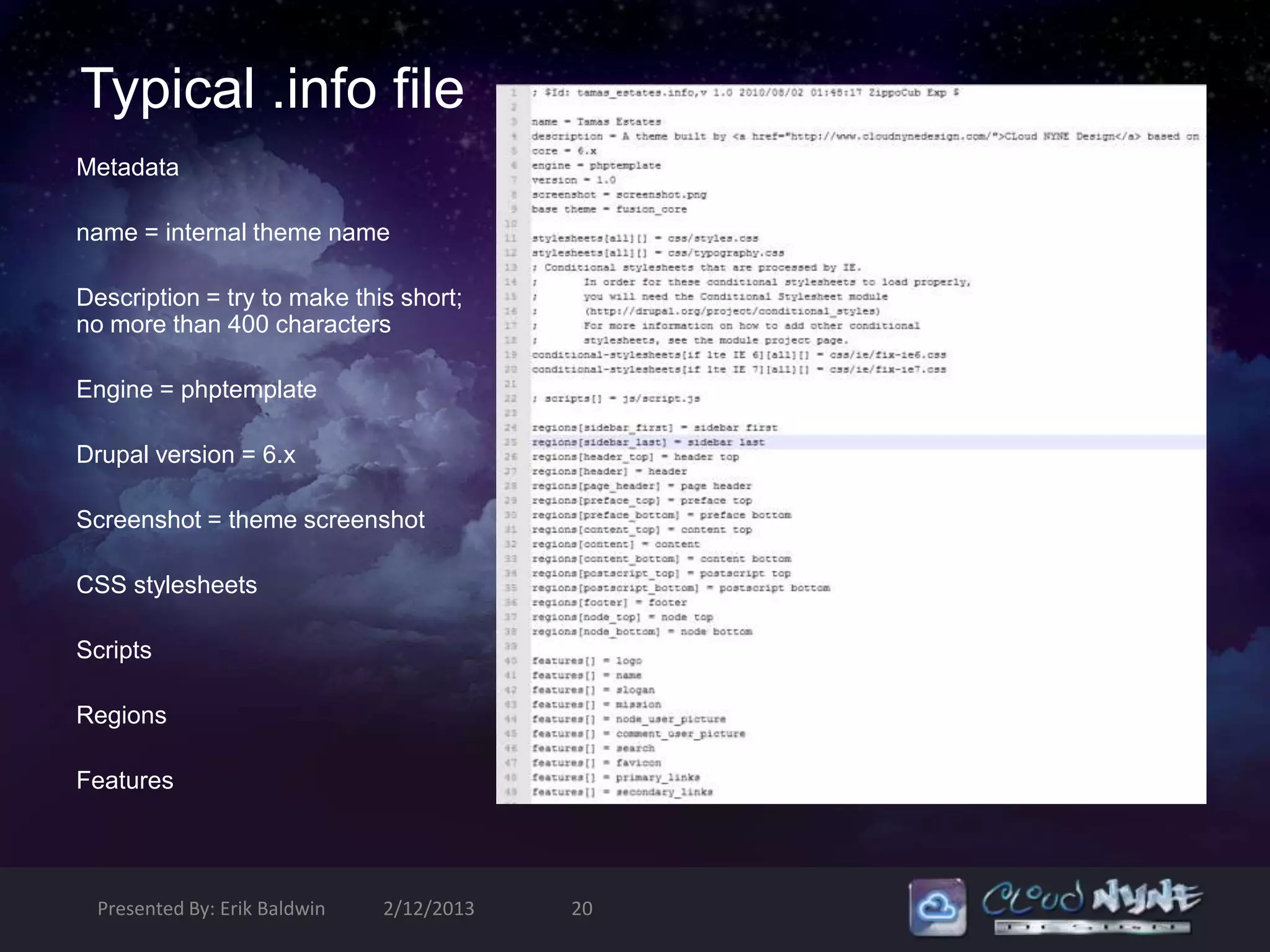
Task: Click the 'description = A theme built by' line
Action: (865, 136)
